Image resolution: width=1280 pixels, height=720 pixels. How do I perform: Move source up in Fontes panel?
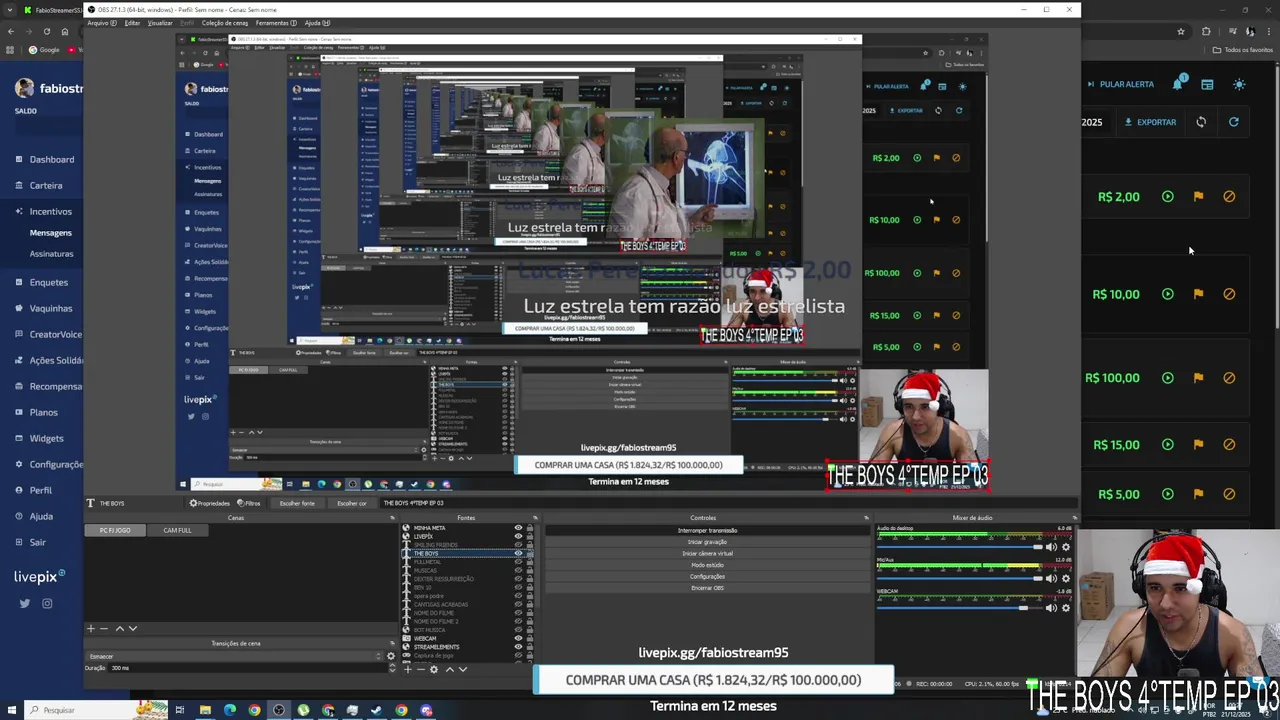pyautogui.click(x=449, y=669)
